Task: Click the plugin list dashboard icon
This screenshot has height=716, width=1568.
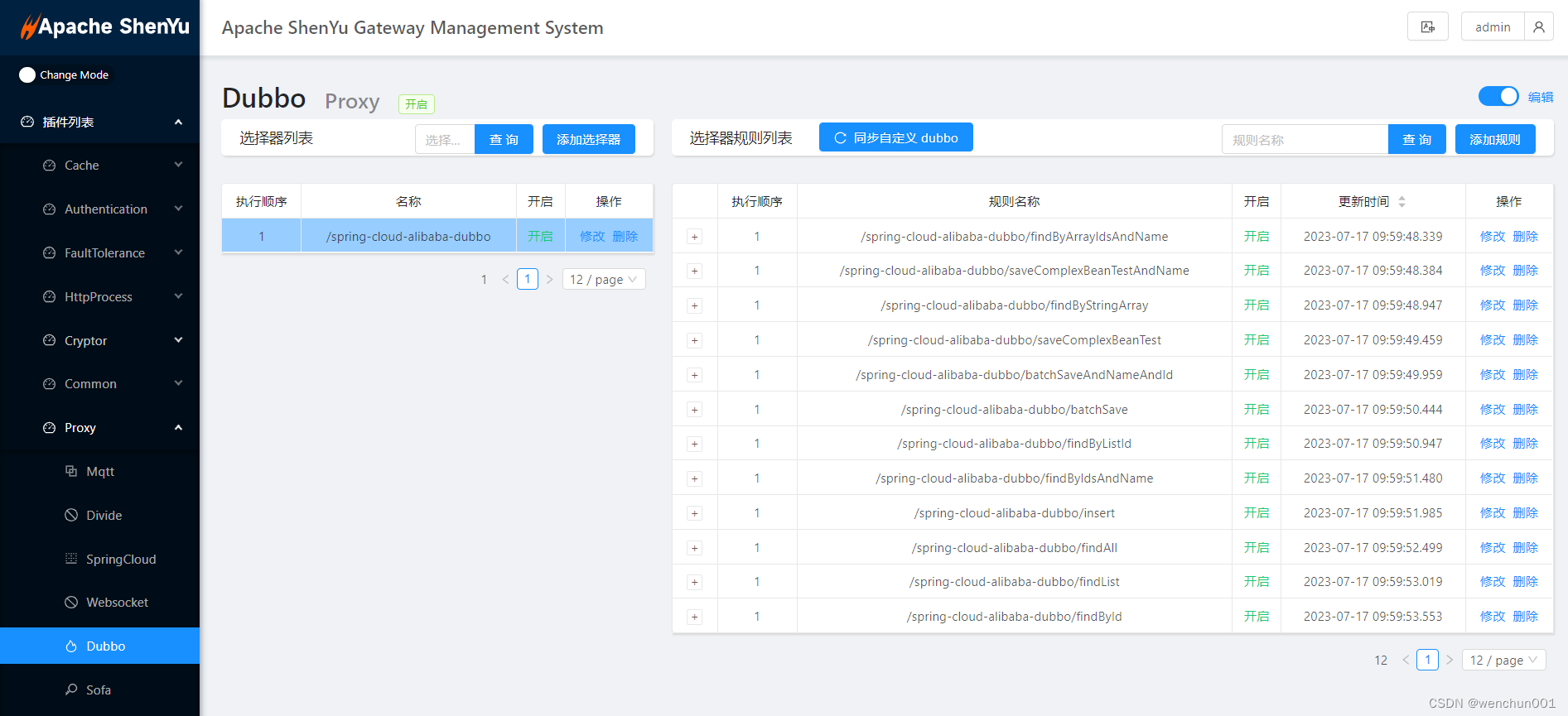Action: click(27, 122)
